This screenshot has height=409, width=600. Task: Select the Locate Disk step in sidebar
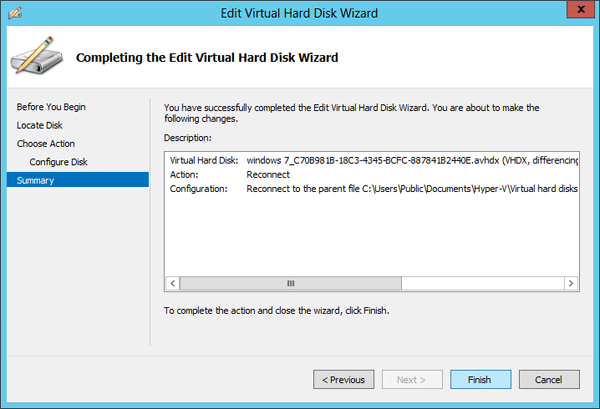coord(40,125)
